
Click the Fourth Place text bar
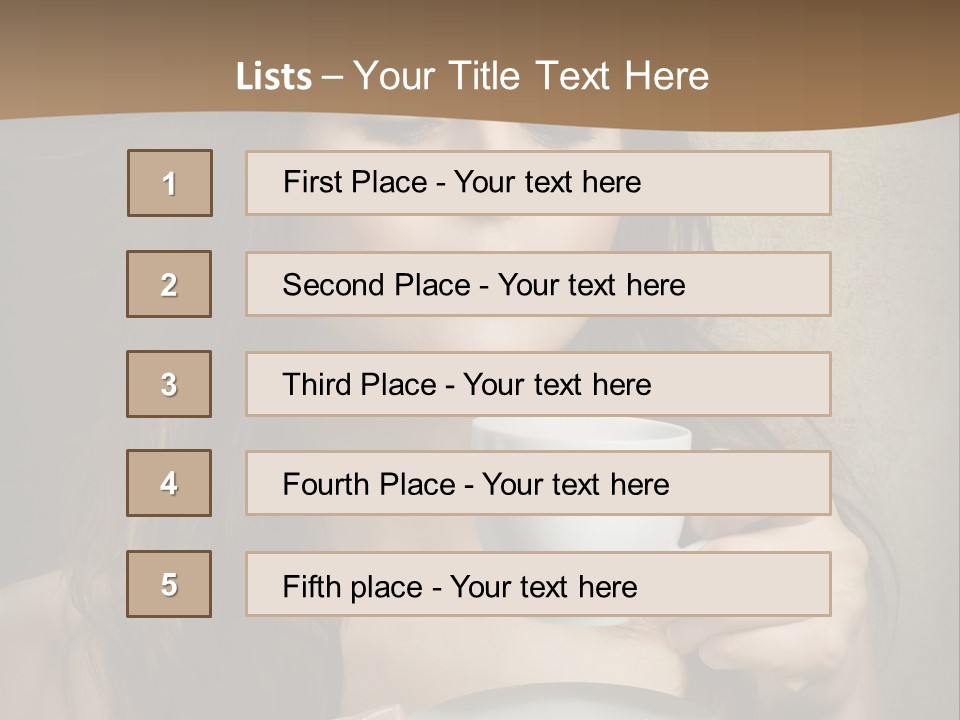[x=538, y=484]
